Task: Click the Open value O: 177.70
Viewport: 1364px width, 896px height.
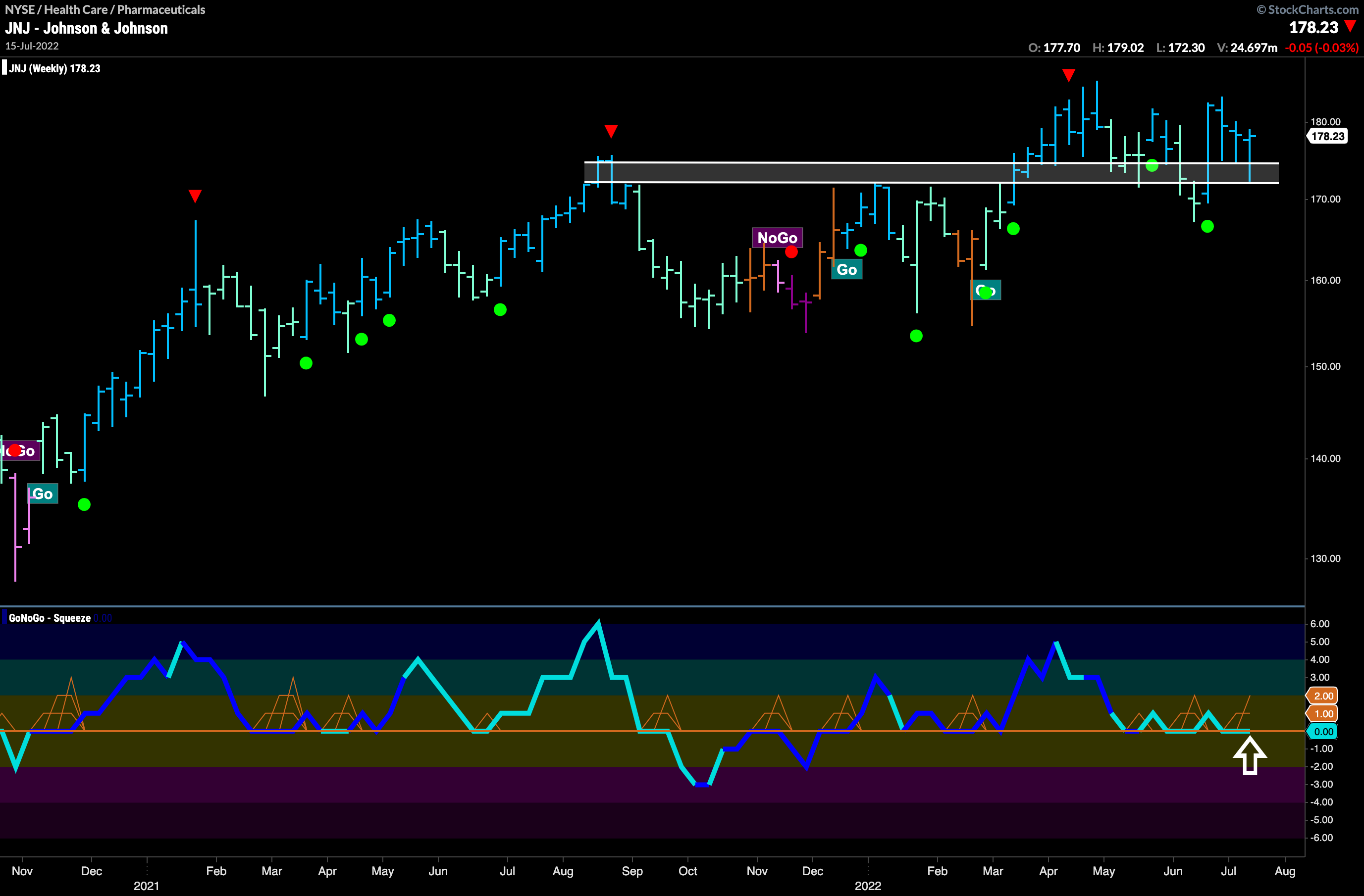Action: point(1054,48)
